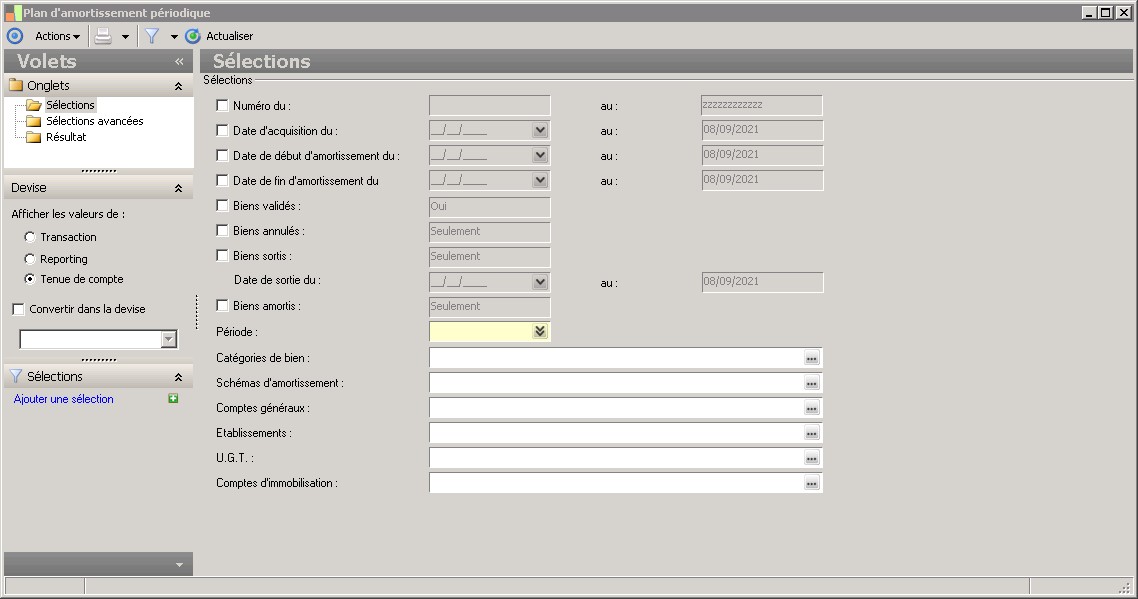
Task: Enable the Numéro du checkbox
Action: [x=222, y=105]
